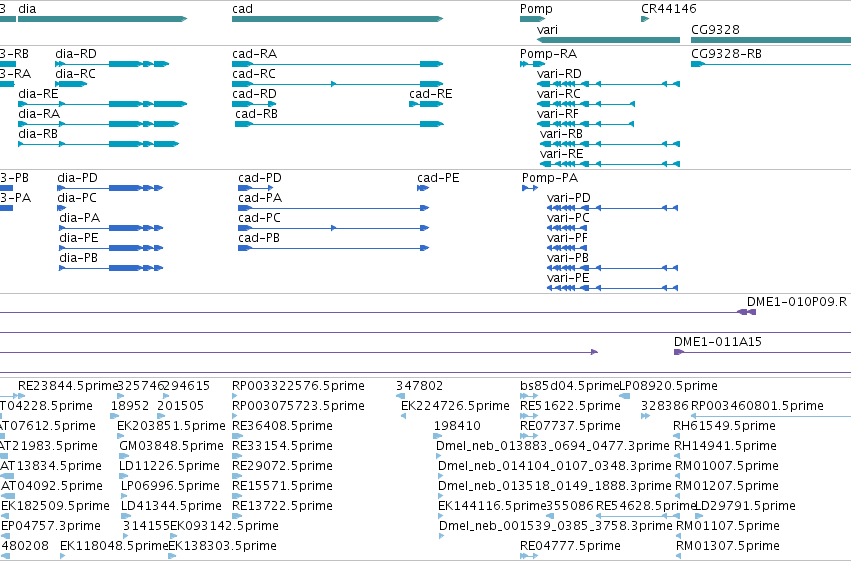
Task: Select transcript dia-RA
Action: tap(98, 124)
